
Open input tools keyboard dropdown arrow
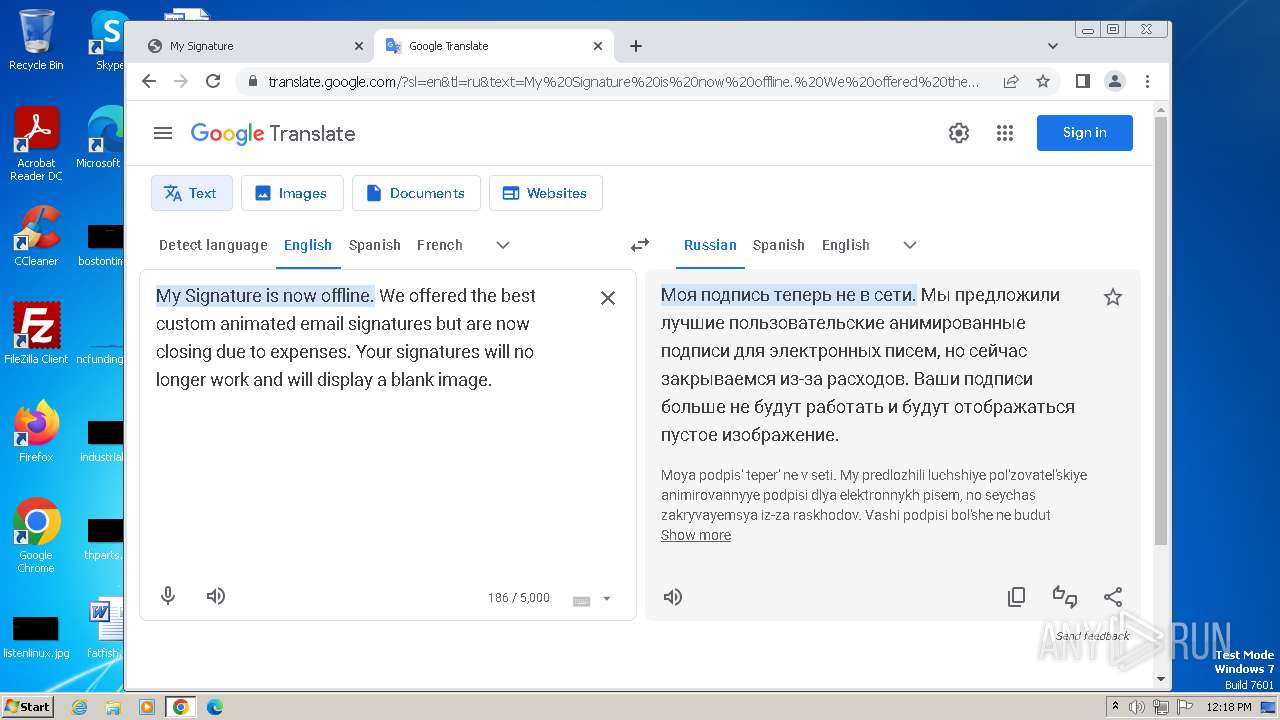click(x=606, y=599)
